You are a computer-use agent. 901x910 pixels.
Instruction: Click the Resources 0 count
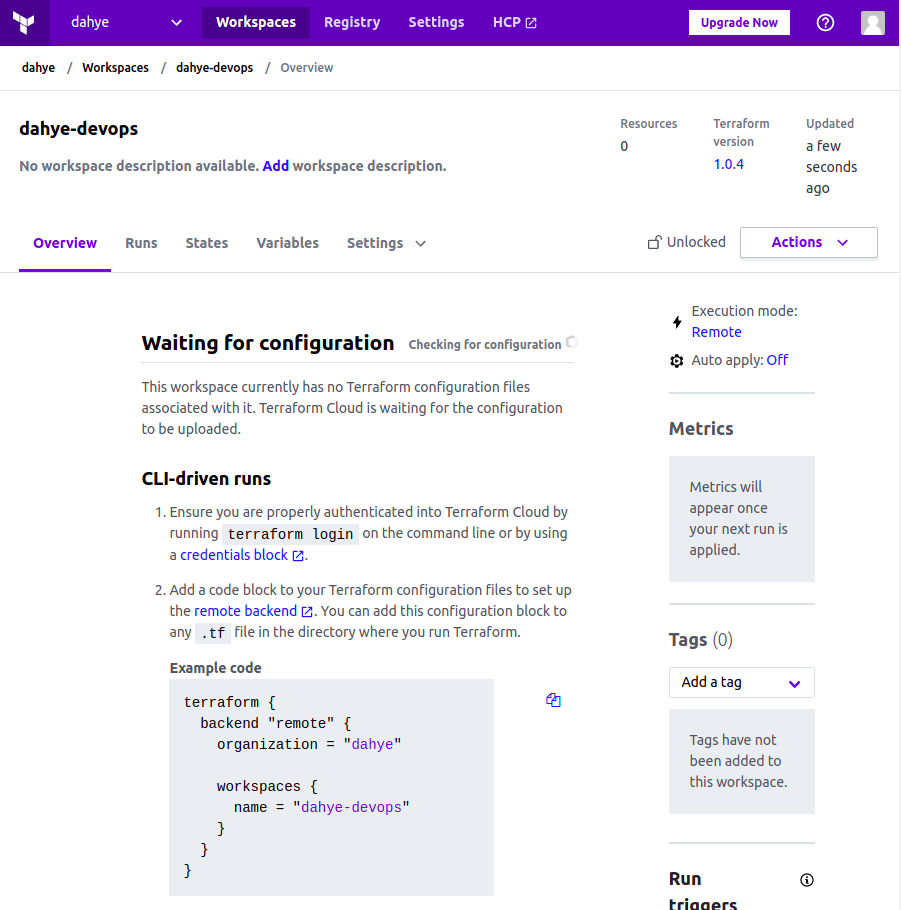[x=624, y=146]
